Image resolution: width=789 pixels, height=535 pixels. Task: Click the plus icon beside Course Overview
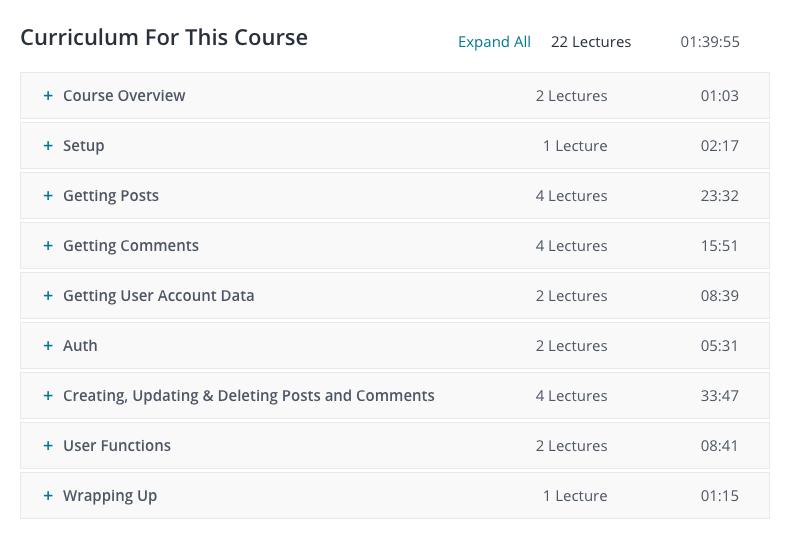point(48,96)
